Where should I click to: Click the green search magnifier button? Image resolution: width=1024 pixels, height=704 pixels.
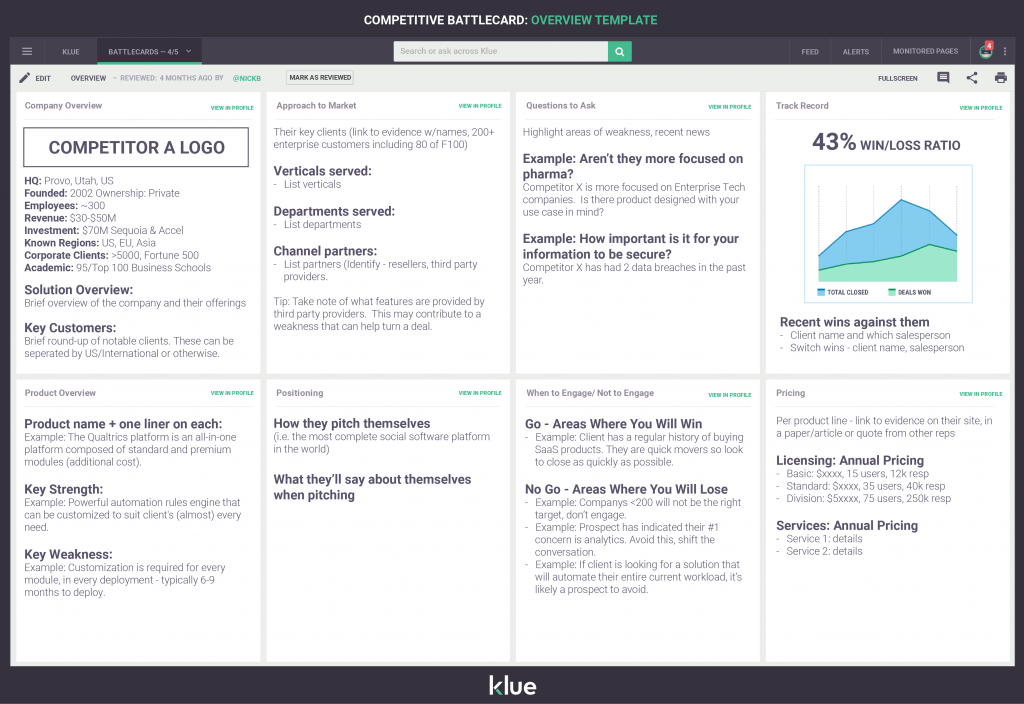tap(620, 52)
